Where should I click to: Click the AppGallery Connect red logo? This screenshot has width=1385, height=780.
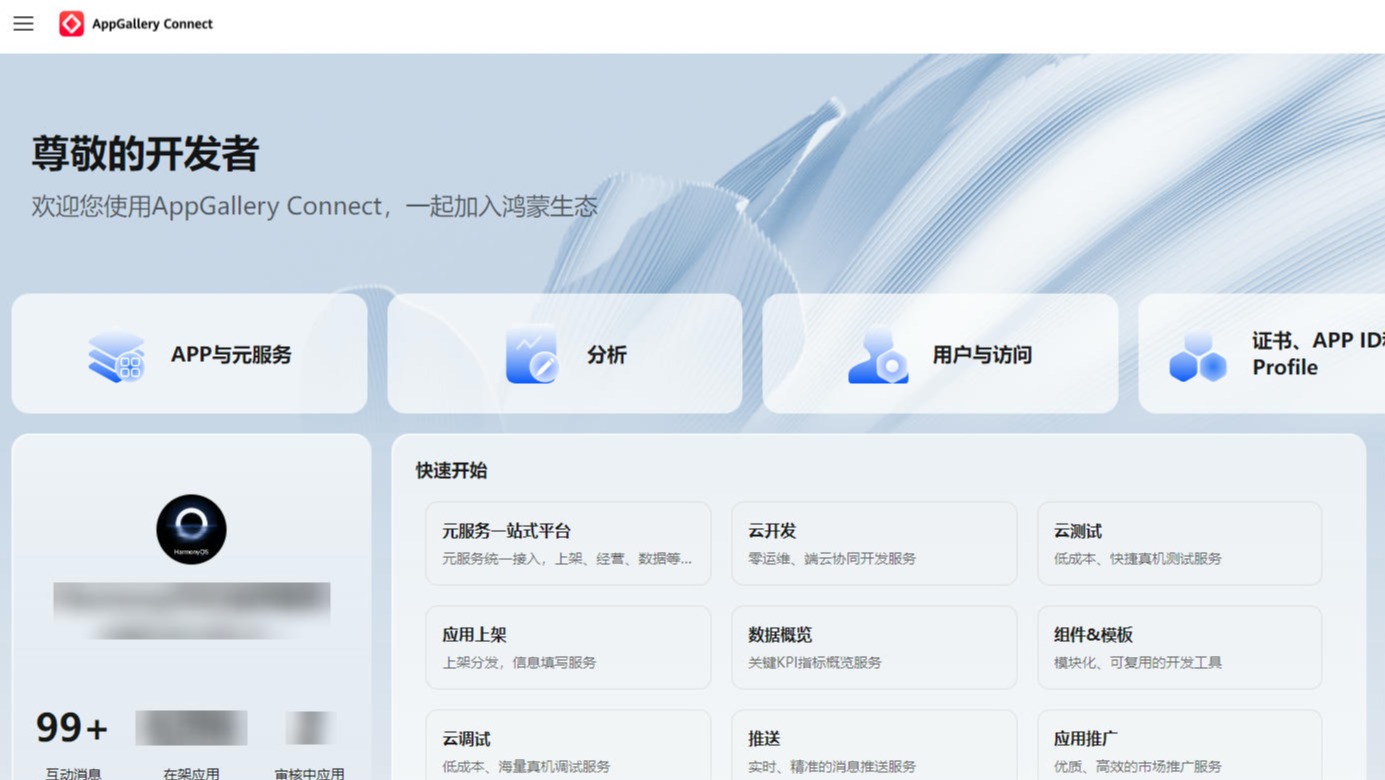(71, 23)
